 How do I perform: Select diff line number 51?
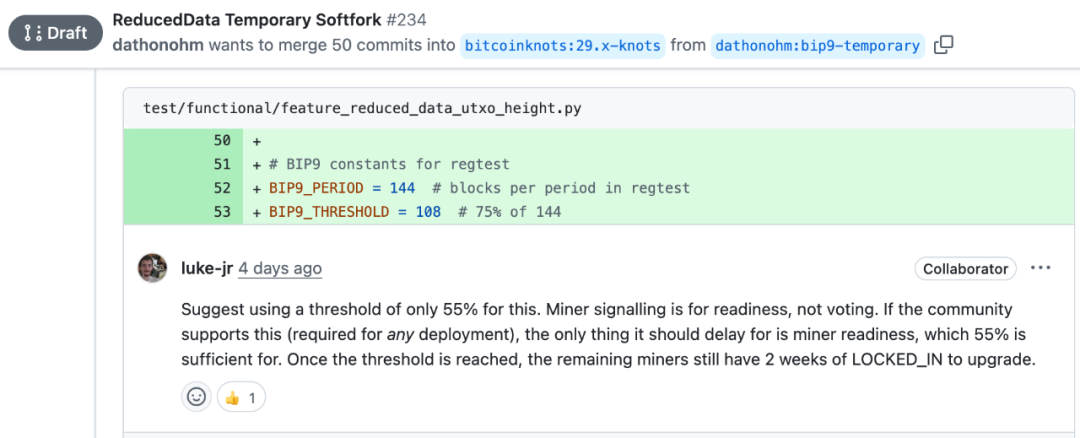(x=222, y=164)
